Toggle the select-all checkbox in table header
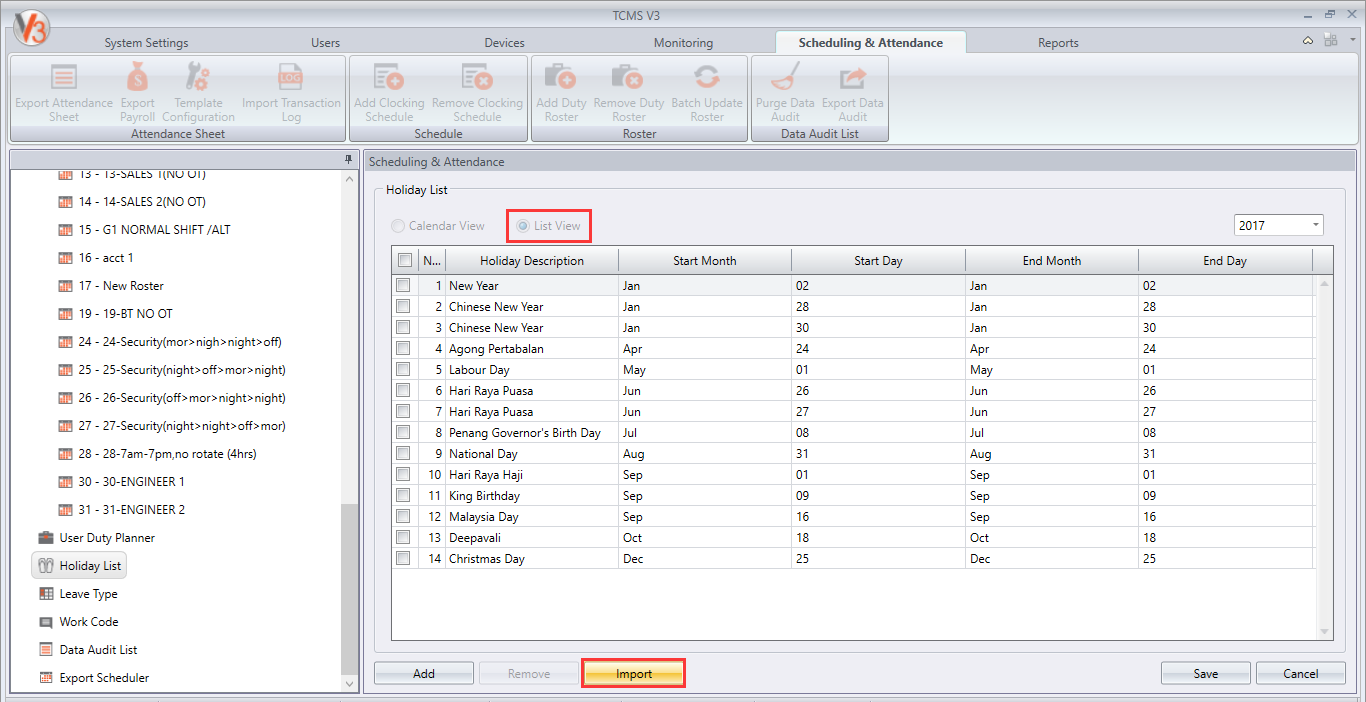This screenshot has width=1366, height=702. click(404, 261)
